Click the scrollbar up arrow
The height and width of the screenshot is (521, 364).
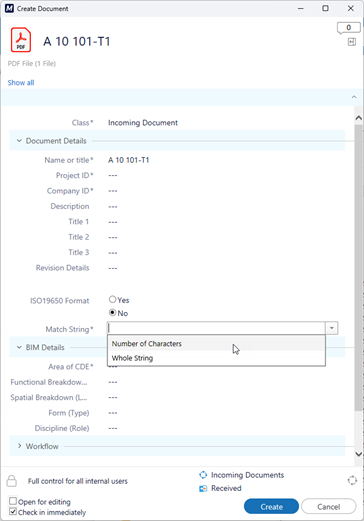(359, 118)
